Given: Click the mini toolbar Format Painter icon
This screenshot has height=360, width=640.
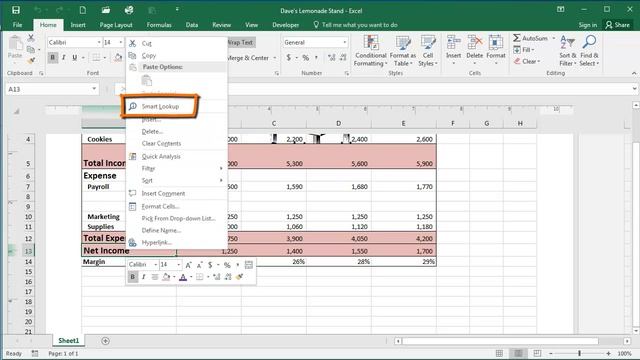Looking at the screenshot, I should coord(240,277).
